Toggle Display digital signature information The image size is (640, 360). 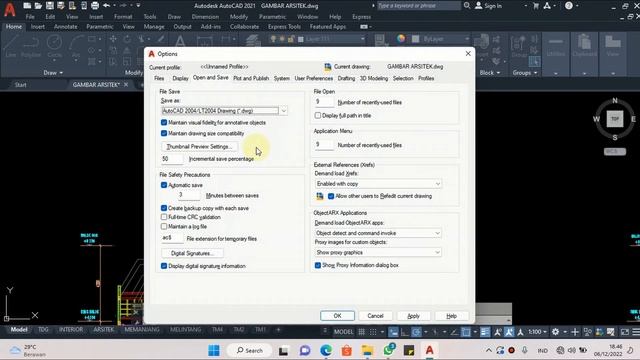click(164, 266)
